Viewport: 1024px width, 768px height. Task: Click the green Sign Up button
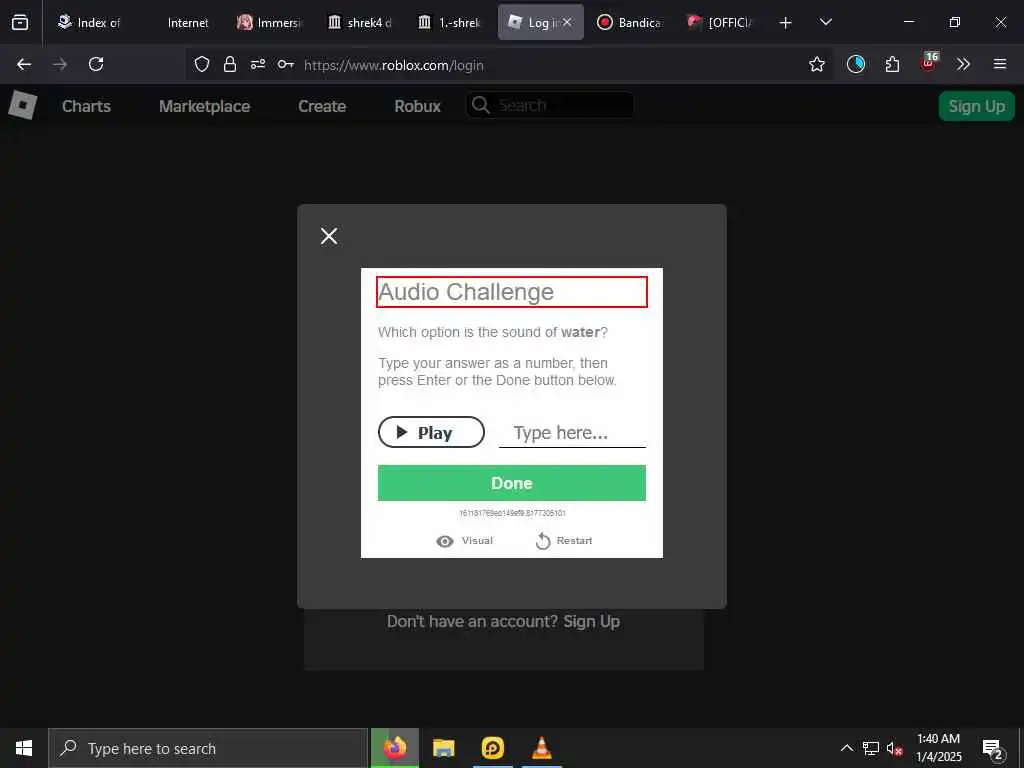pos(976,106)
